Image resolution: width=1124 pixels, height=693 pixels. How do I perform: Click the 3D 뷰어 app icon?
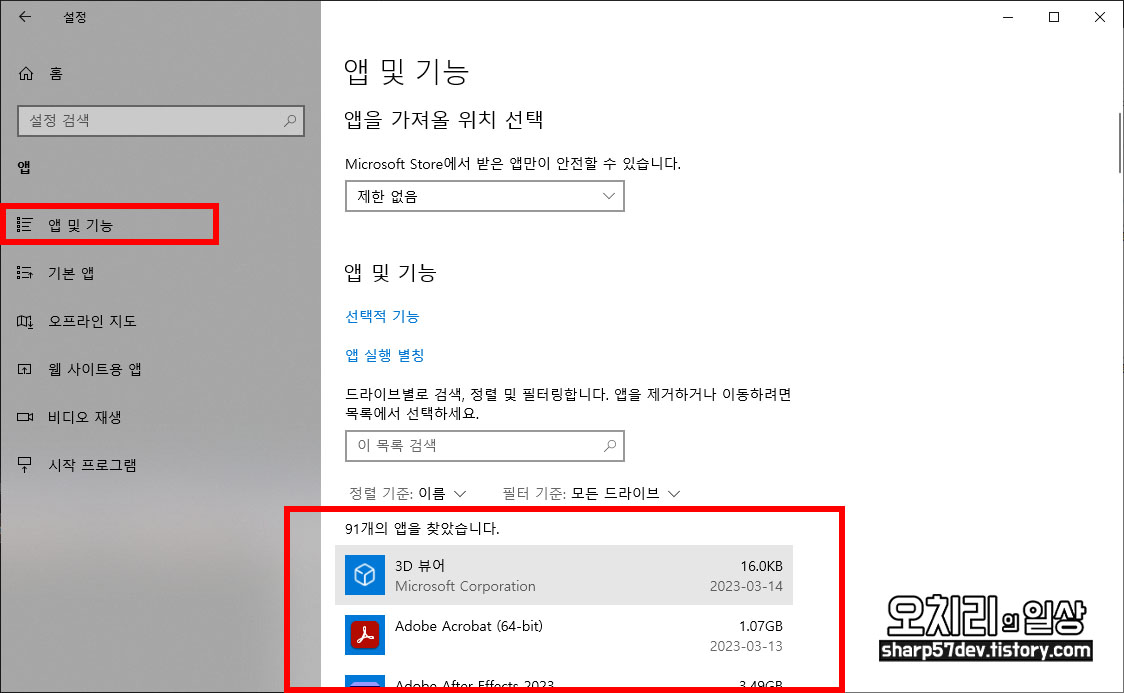click(365, 575)
